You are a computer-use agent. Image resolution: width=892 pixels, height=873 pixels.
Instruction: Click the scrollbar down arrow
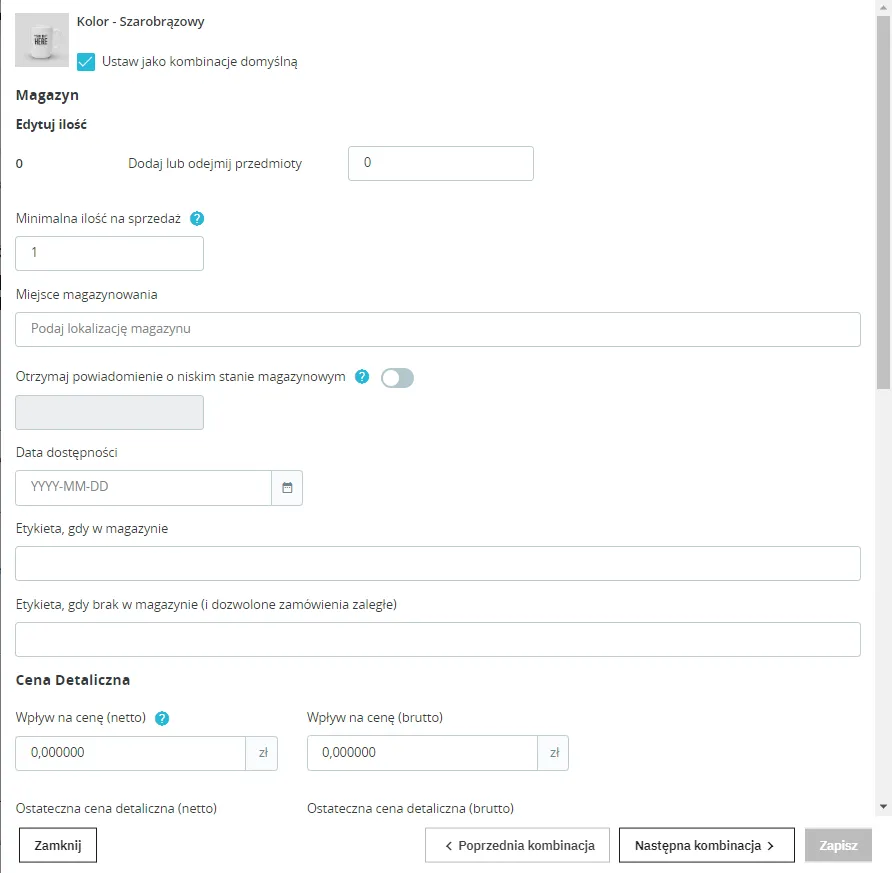(x=883, y=806)
